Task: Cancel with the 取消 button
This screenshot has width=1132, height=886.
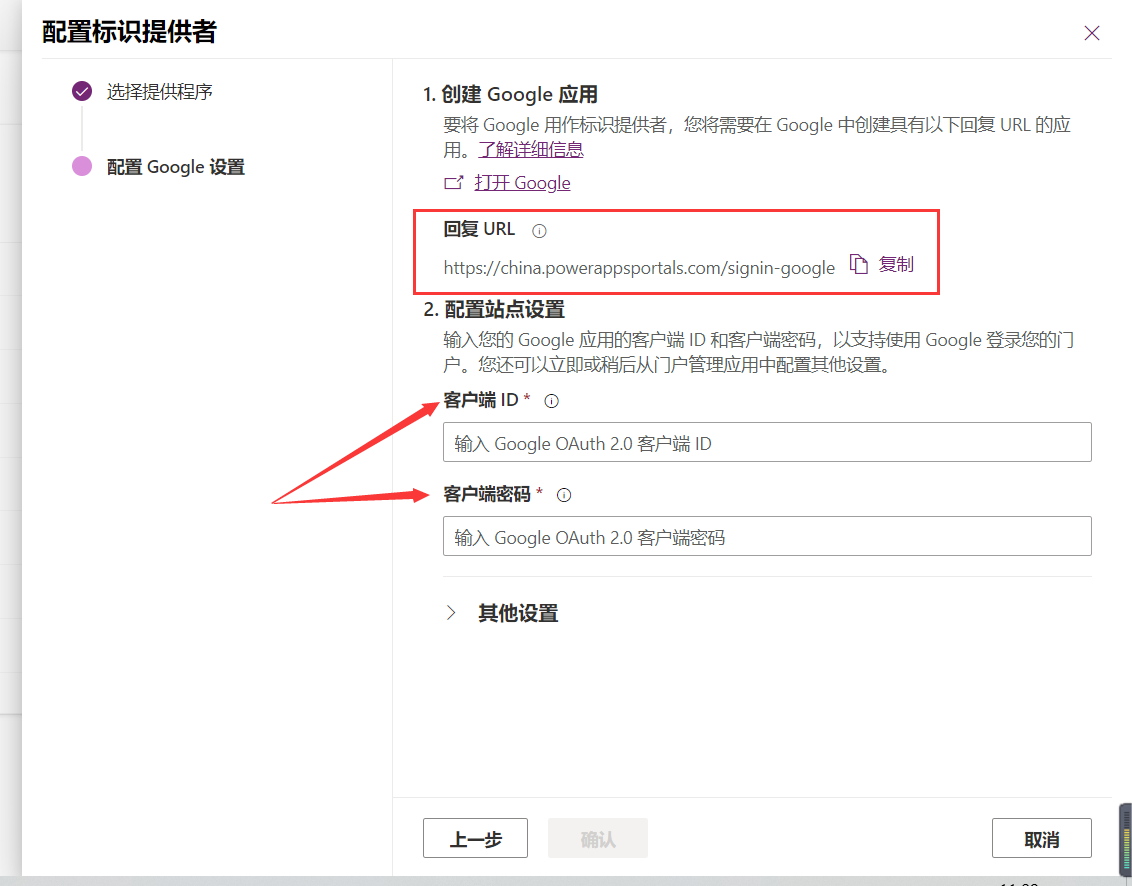Action: point(1042,838)
